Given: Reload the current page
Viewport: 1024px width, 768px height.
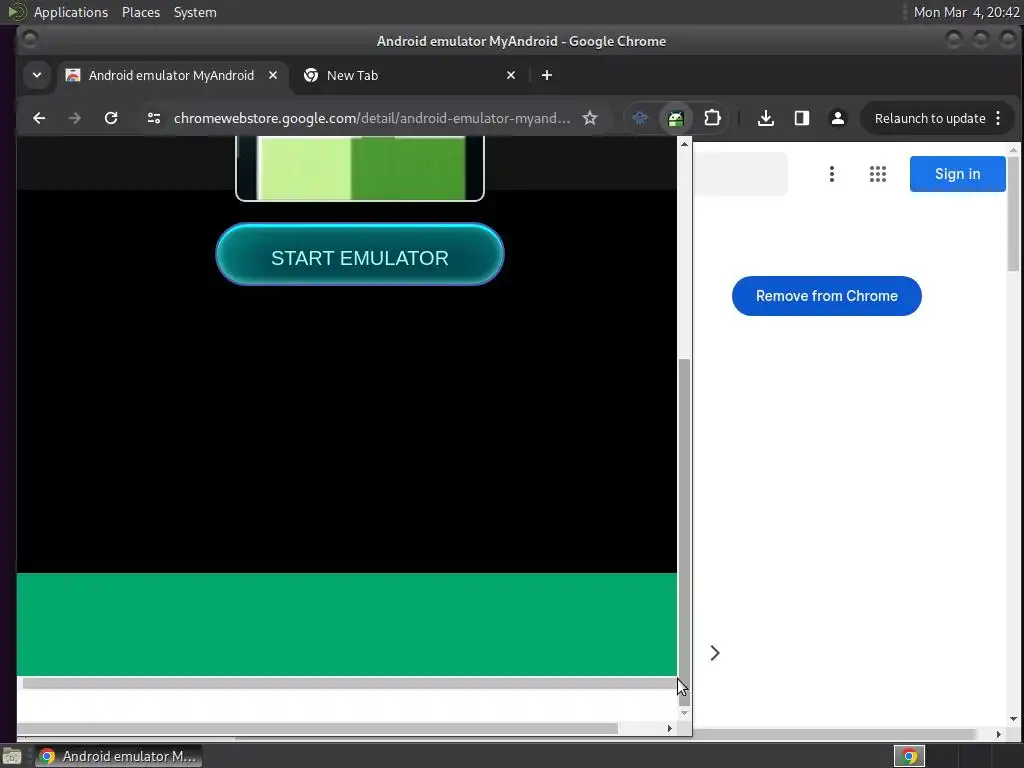Looking at the screenshot, I should pyautogui.click(x=111, y=118).
